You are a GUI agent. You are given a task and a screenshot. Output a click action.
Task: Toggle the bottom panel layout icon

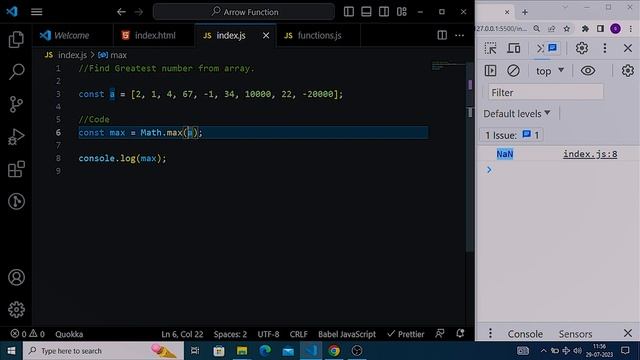click(366, 11)
